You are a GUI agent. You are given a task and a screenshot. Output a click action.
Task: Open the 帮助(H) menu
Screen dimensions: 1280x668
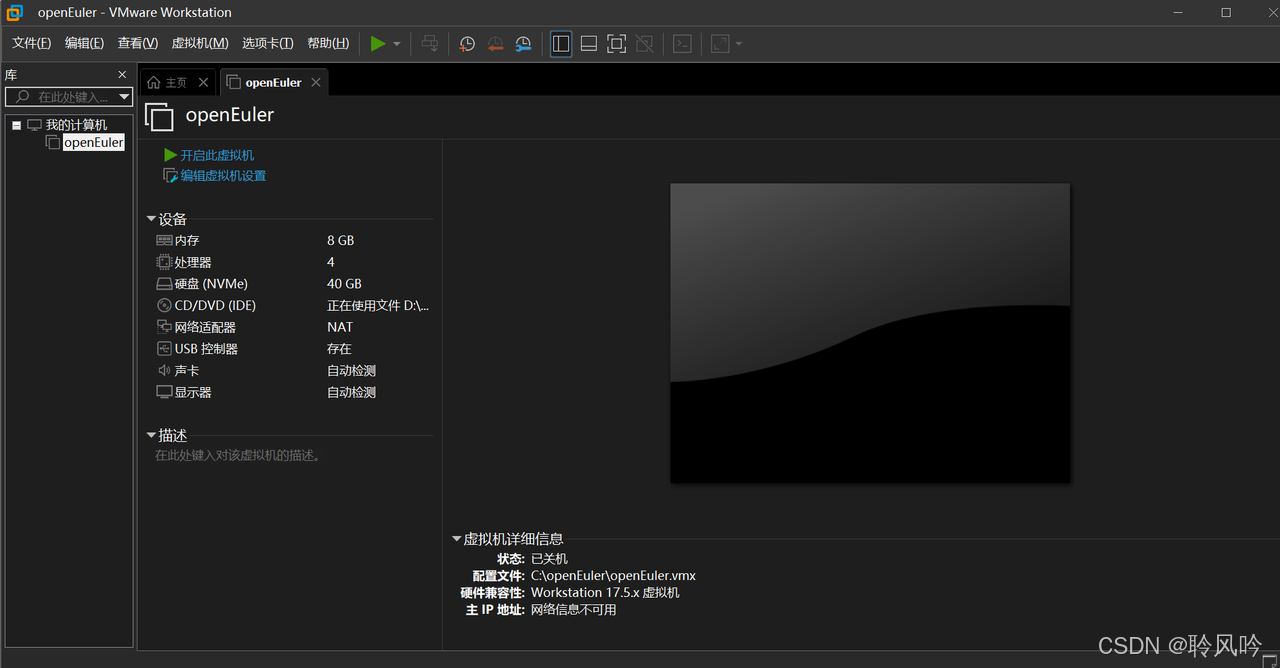[328, 43]
